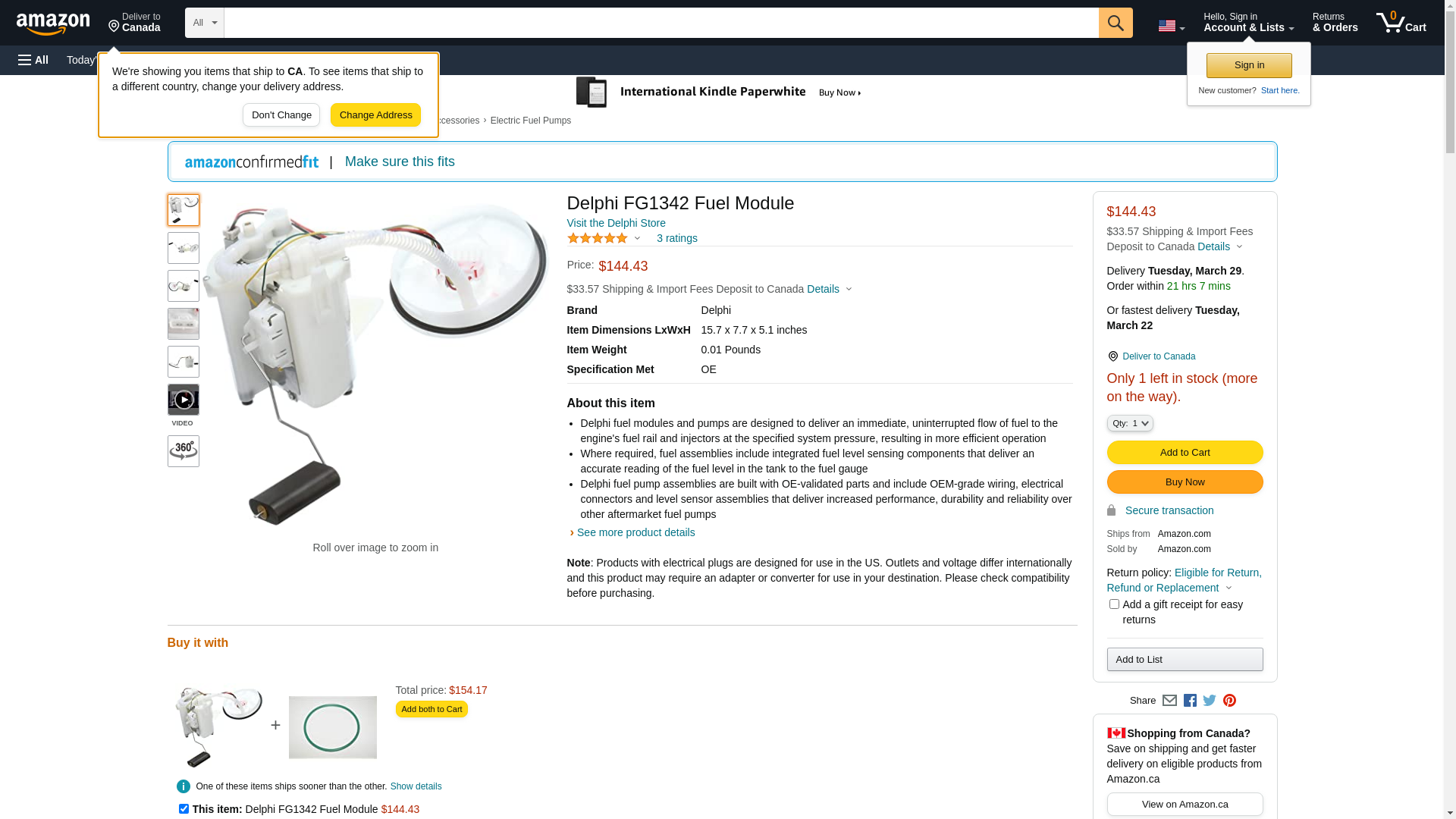The height and width of the screenshot is (819, 1456).
Task: Open Returns & Orders
Action: click(1335, 23)
